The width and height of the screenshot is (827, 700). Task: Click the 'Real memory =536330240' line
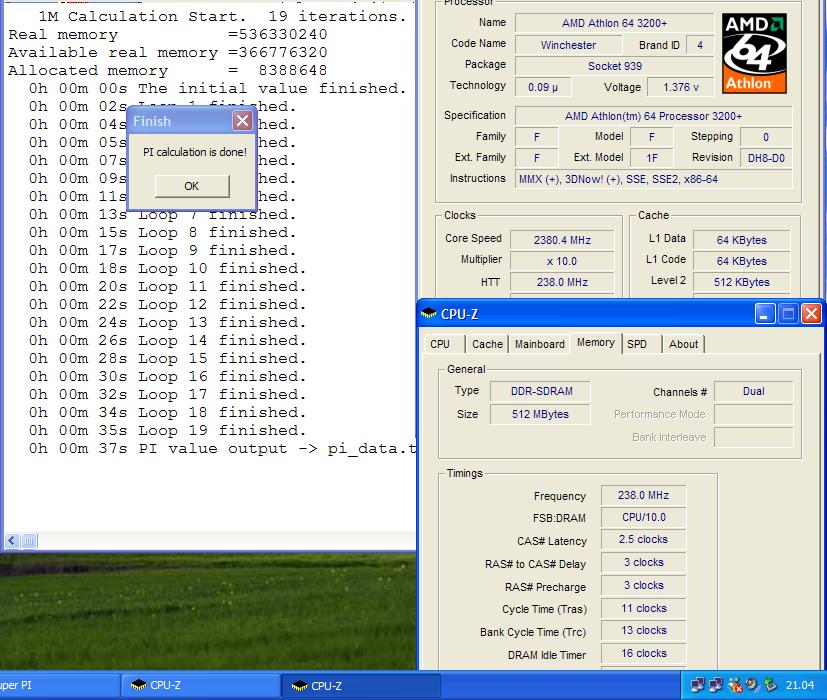coord(168,35)
